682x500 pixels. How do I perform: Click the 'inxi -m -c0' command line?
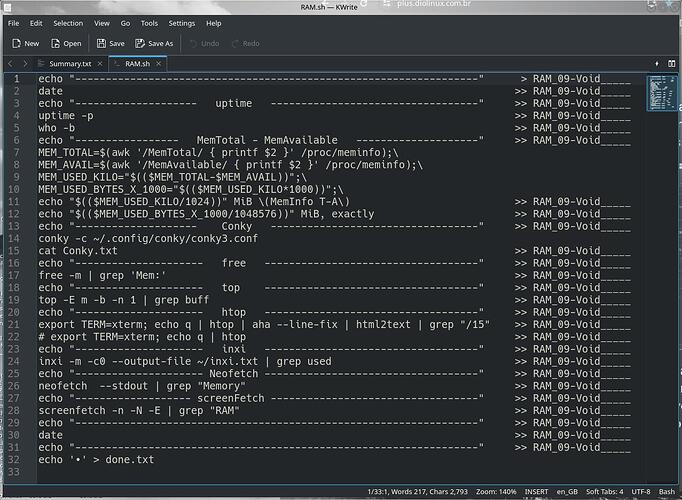185,361
